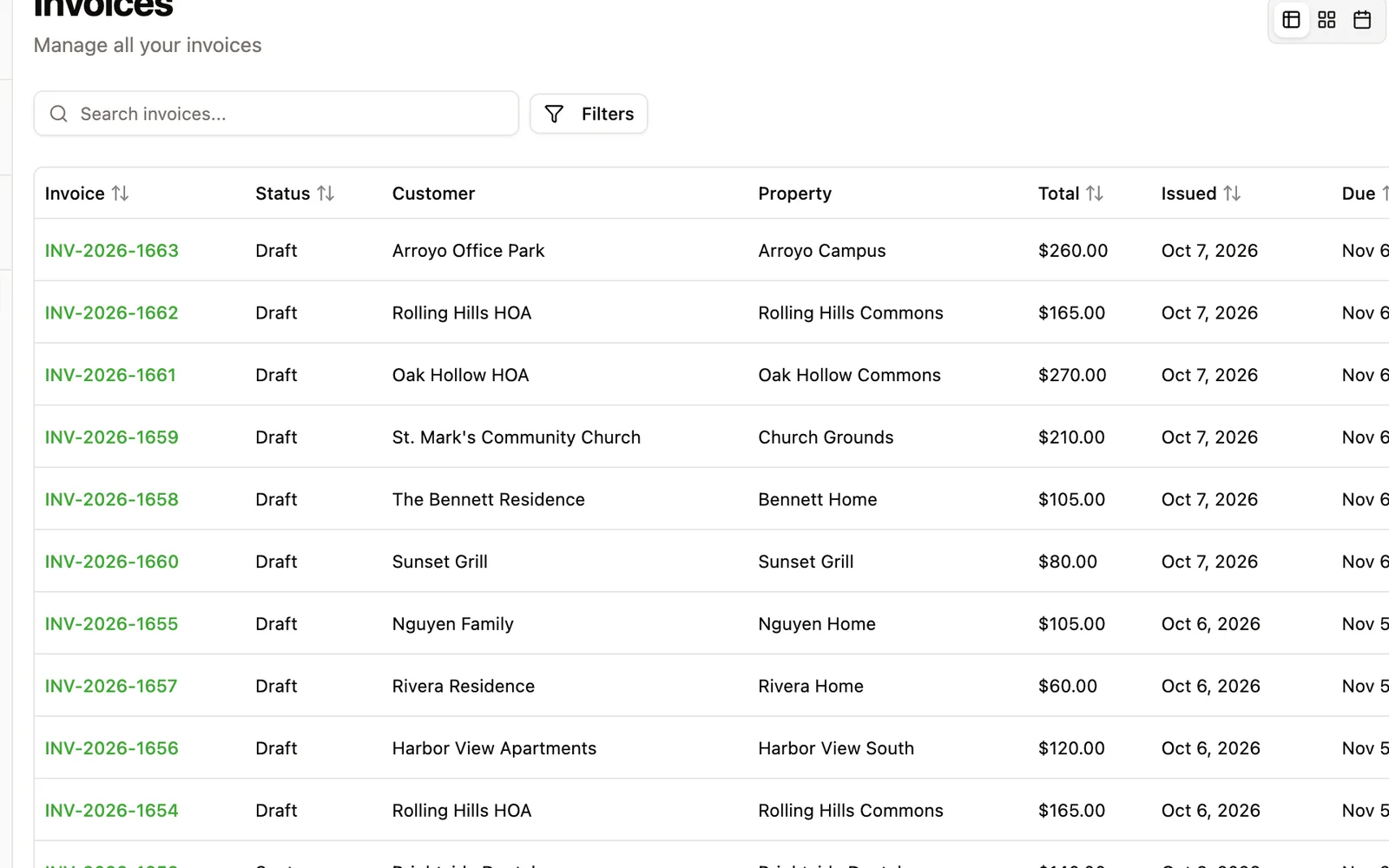The height and width of the screenshot is (868, 1389).
Task: Sort by Invoice column arrows
Action: 121,194
